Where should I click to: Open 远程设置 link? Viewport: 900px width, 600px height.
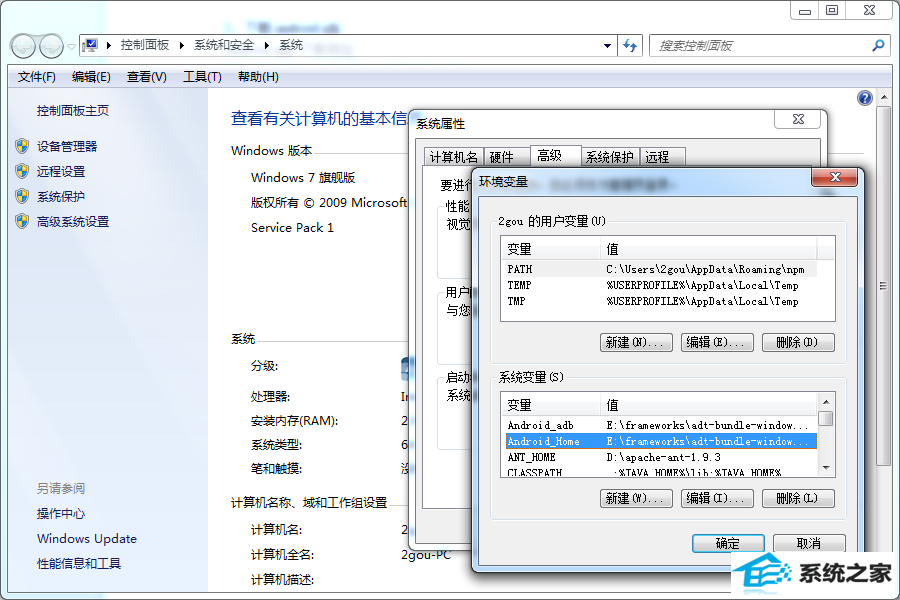tap(61, 172)
